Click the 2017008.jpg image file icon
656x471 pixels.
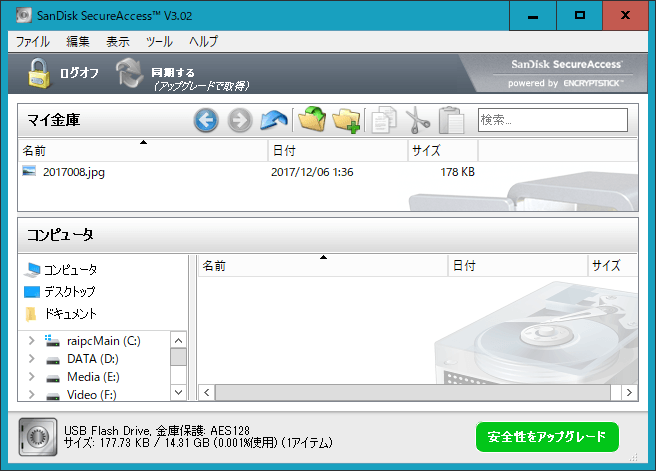point(29,171)
